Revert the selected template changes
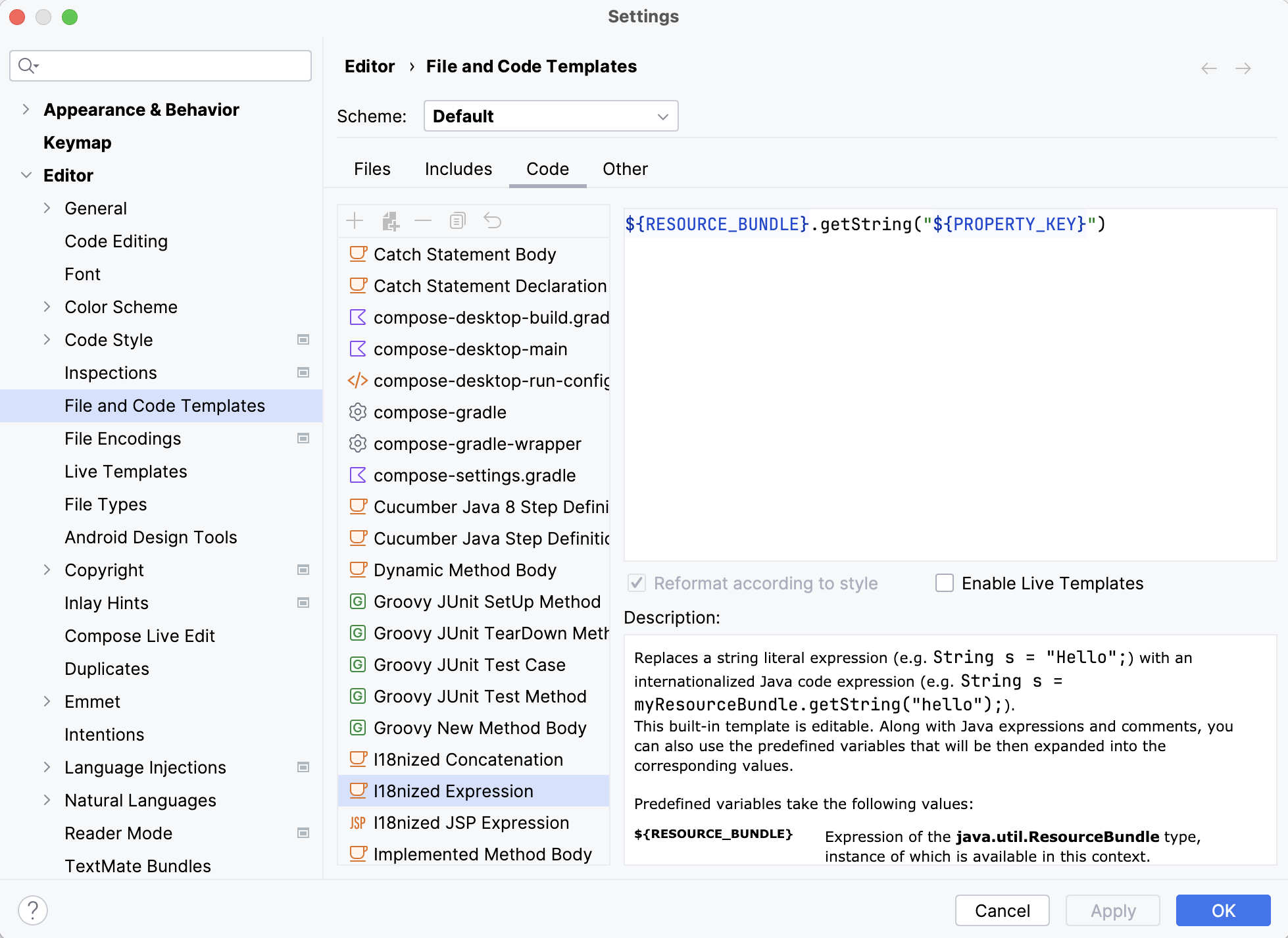The height and width of the screenshot is (938, 1288). (493, 220)
